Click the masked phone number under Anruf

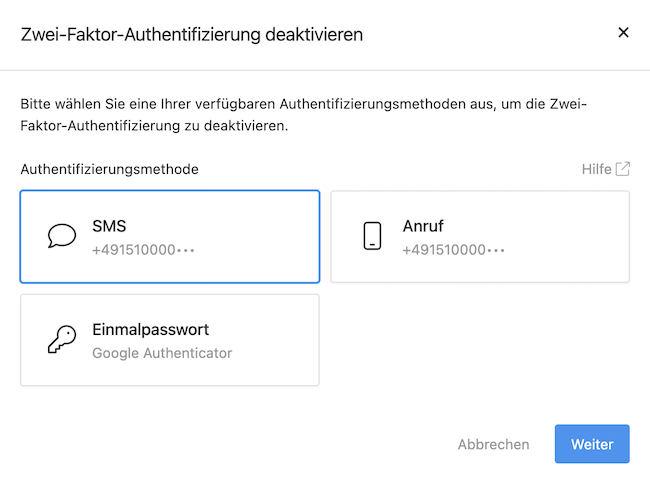(454, 250)
